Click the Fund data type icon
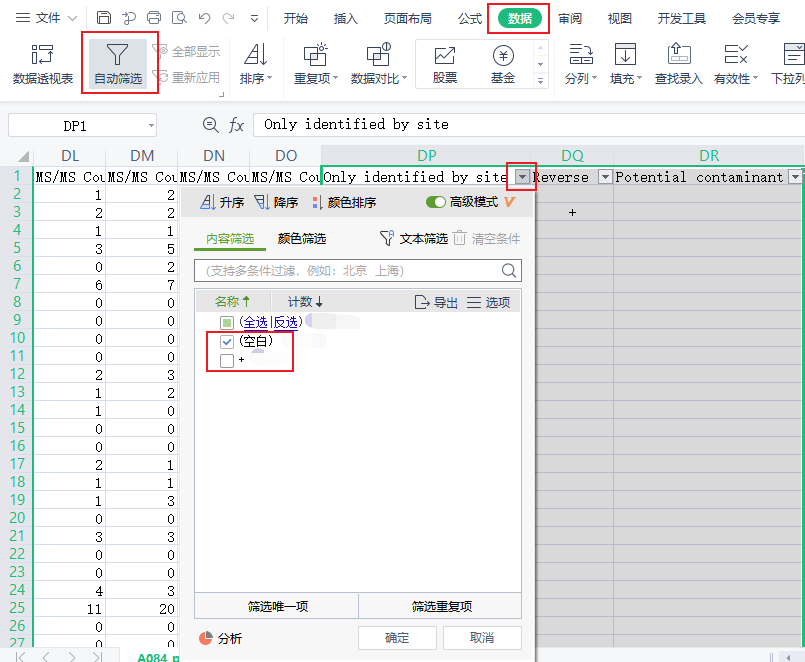This screenshot has height=662, width=805. [x=503, y=56]
